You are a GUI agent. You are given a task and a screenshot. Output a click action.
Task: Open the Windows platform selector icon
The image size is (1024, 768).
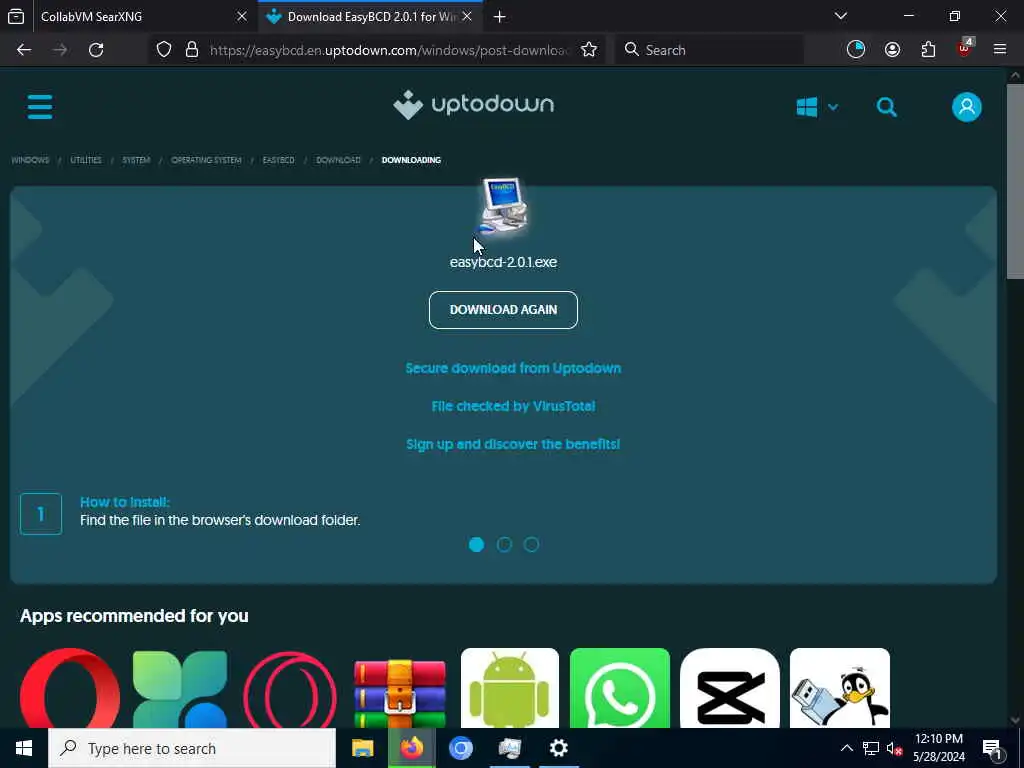[807, 107]
